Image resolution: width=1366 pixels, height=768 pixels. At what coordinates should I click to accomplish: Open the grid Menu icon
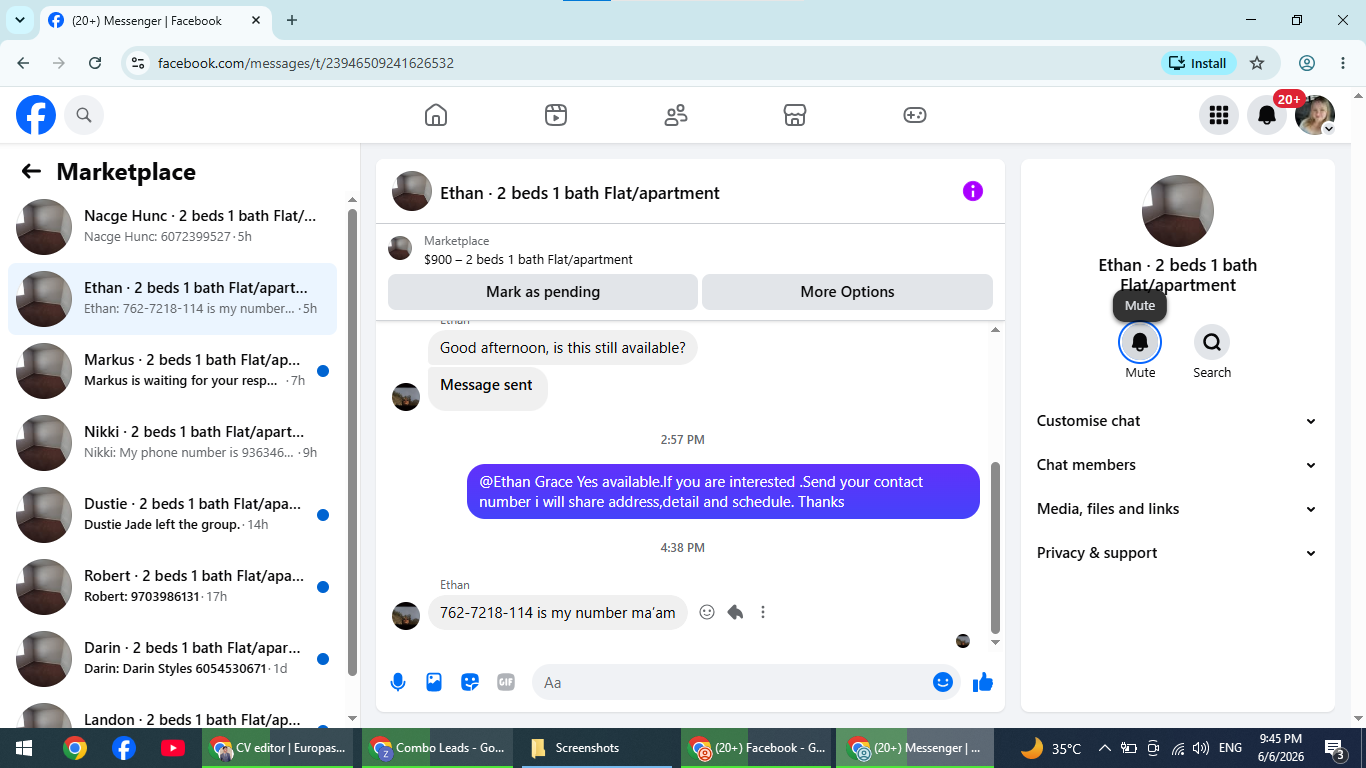[x=1218, y=115]
